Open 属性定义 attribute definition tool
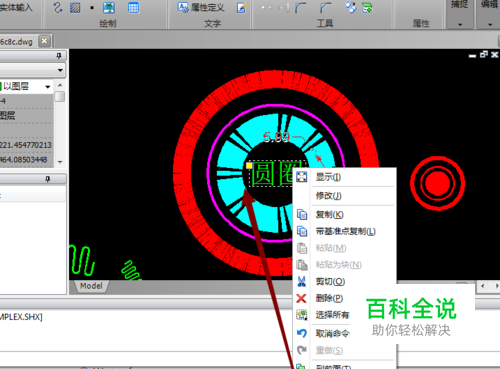This screenshot has height=369, width=500. click(x=201, y=7)
